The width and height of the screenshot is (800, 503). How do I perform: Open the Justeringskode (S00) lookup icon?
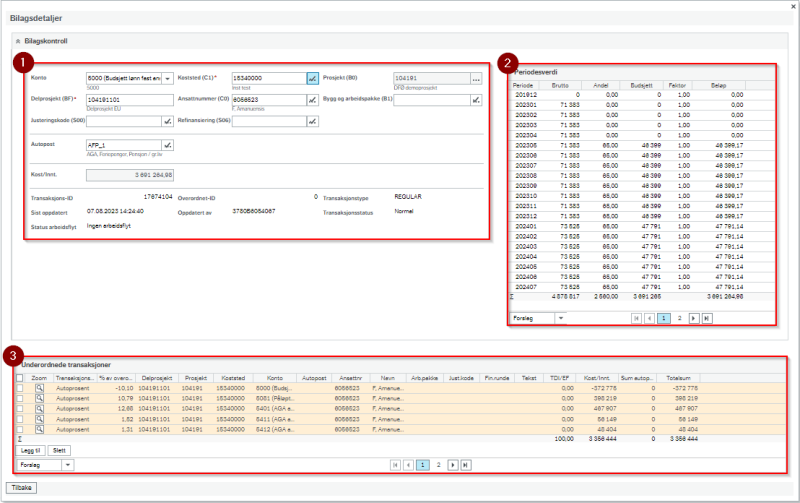pos(167,121)
